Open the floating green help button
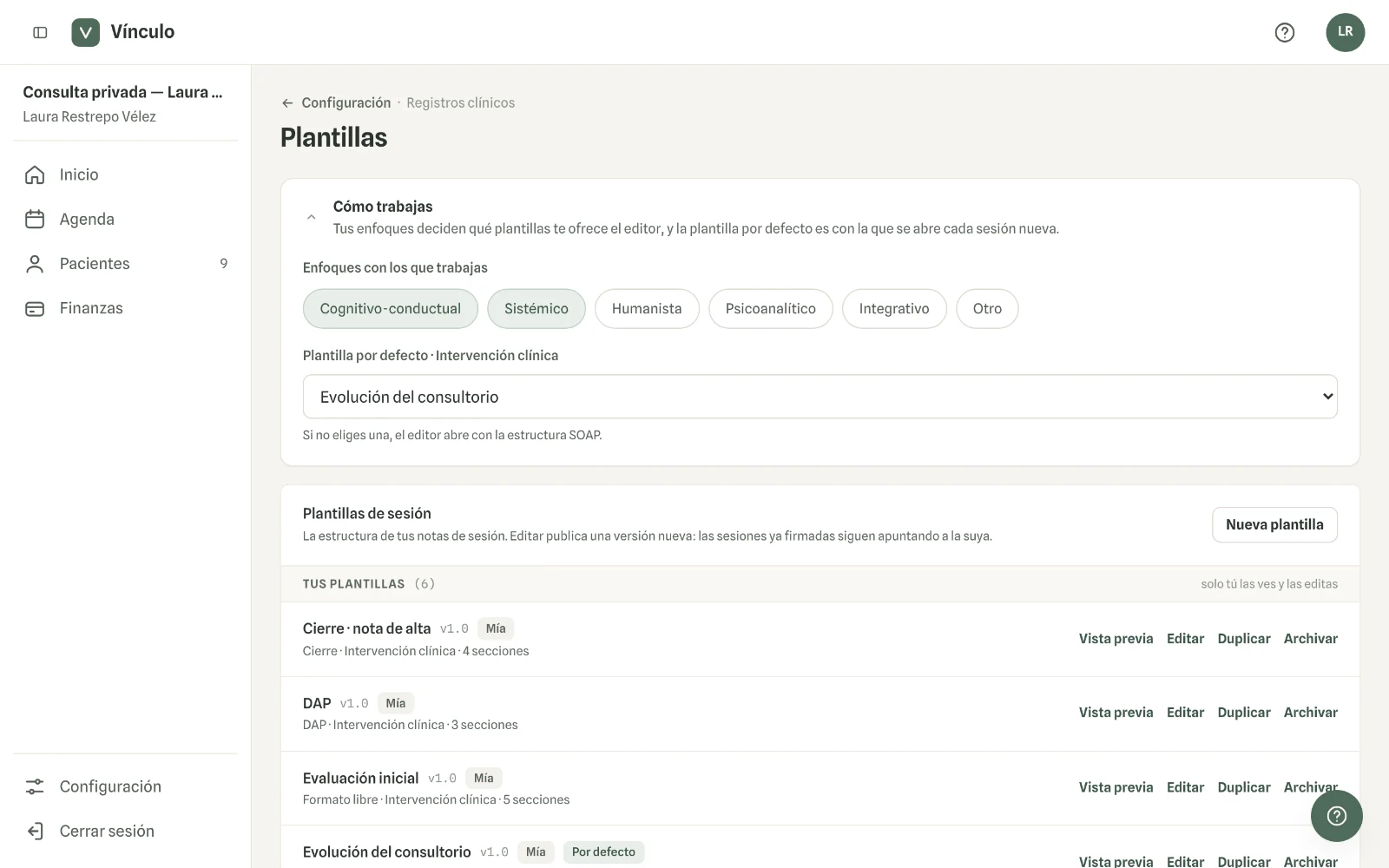 click(x=1336, y=815)
